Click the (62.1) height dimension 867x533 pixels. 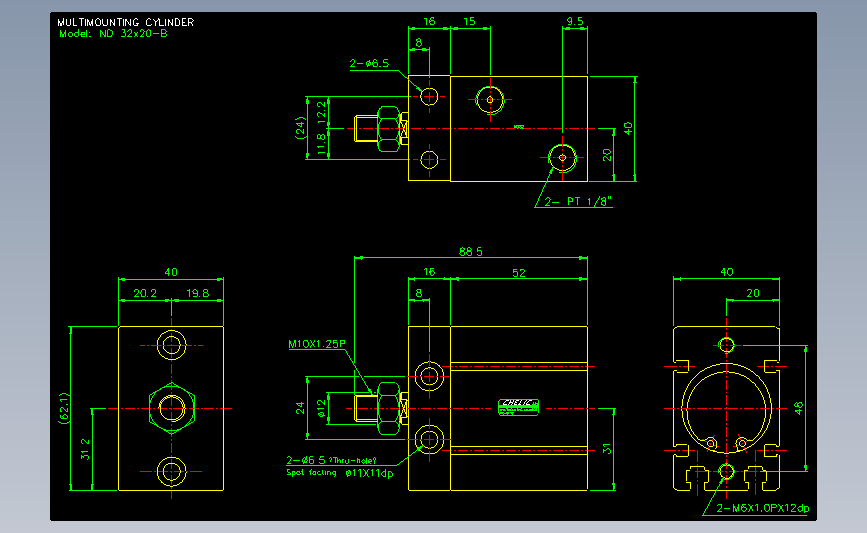tap(64, 408)
